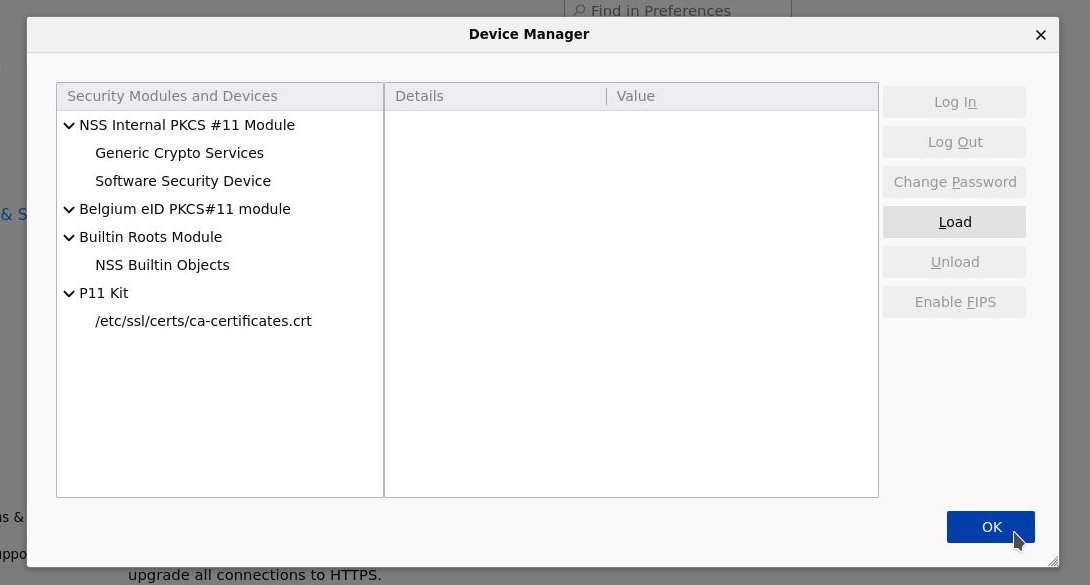Collapse the P11 Kit chevron
The height and width of the screenshot is (585, 1090).
69,294
